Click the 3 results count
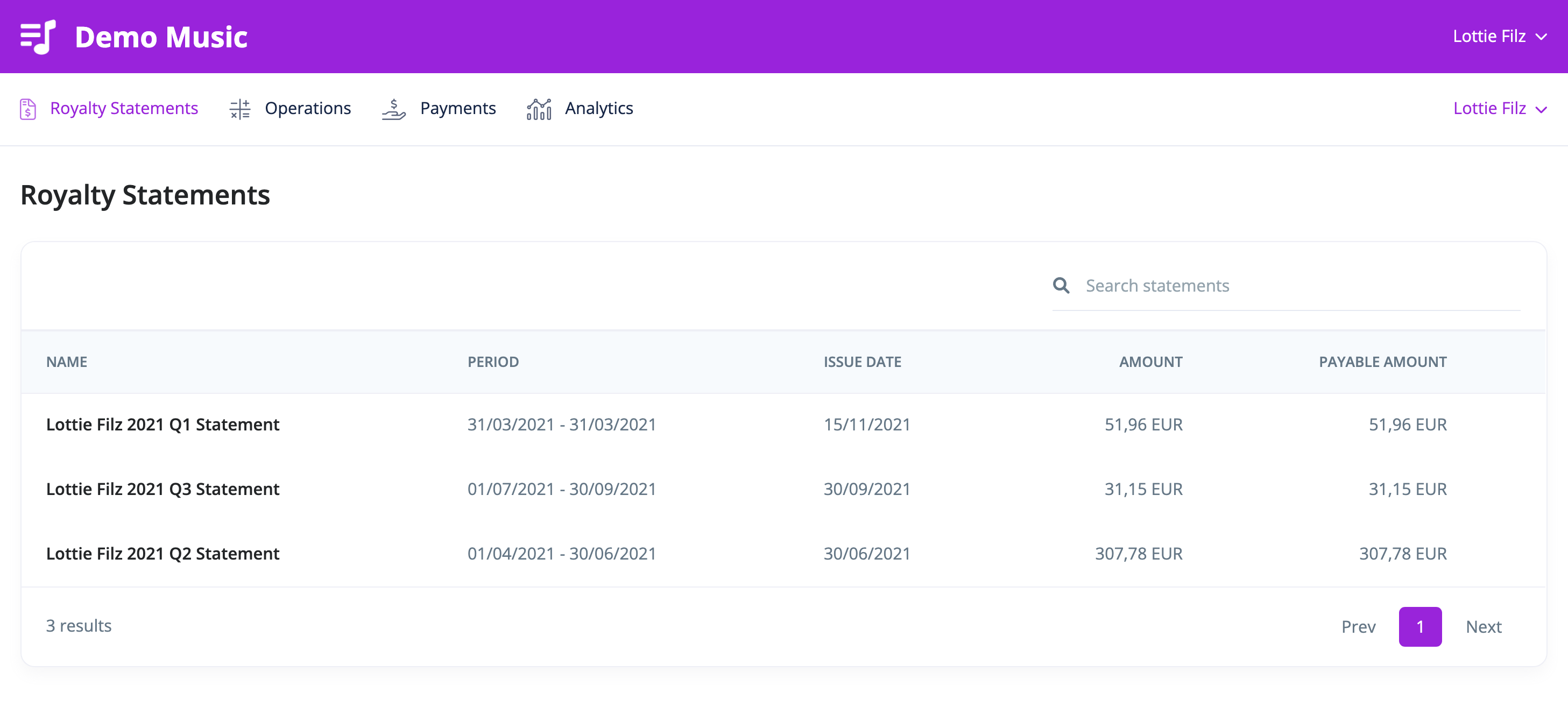Image resolution: width=1568 pixels, height=707 pixels. [x=79, y=625]
